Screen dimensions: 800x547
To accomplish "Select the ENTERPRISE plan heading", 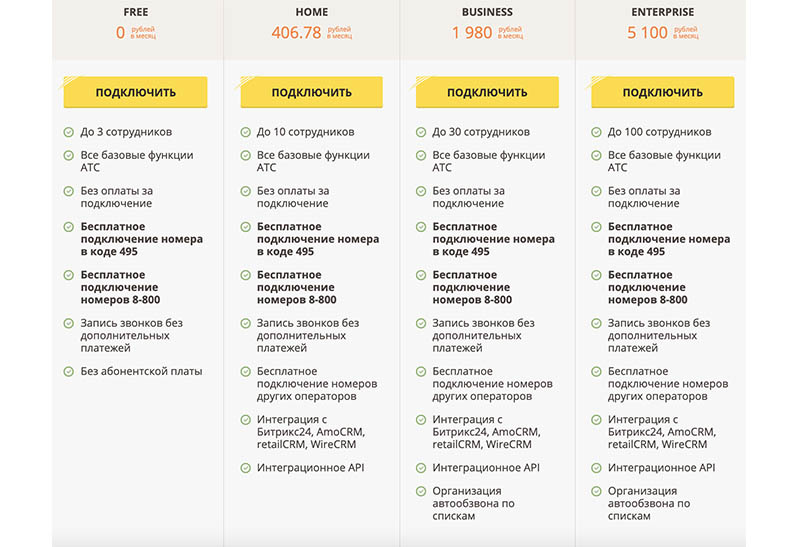I will pos(662,12).
